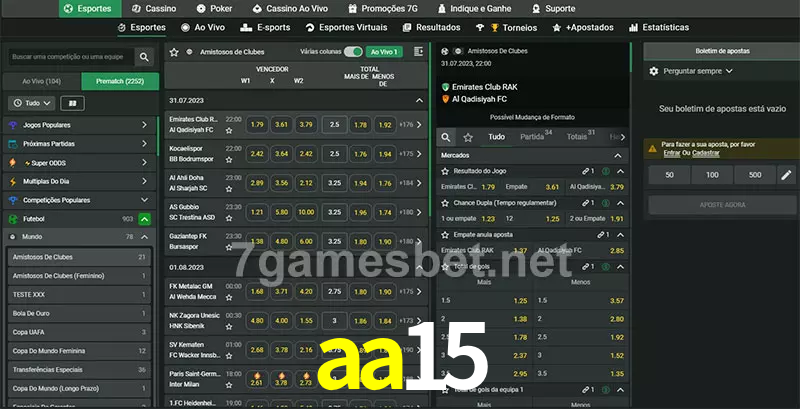Viewport: 800px width, 409px height.
Task: Select 10.00 odds for SC Trestina win
Action: 306,212
